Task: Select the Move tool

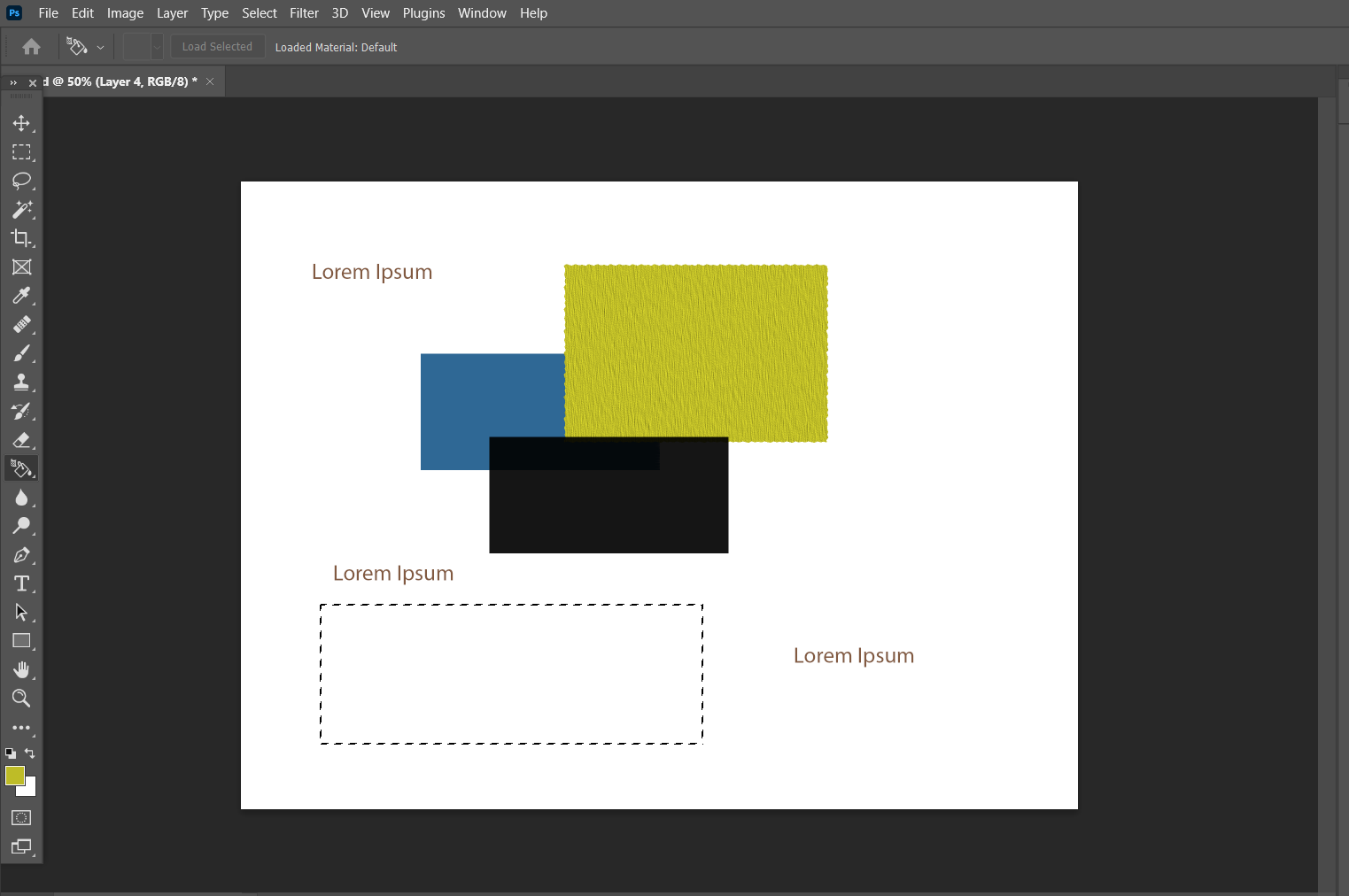Action: pyautogui.click(x=21, y=123)
